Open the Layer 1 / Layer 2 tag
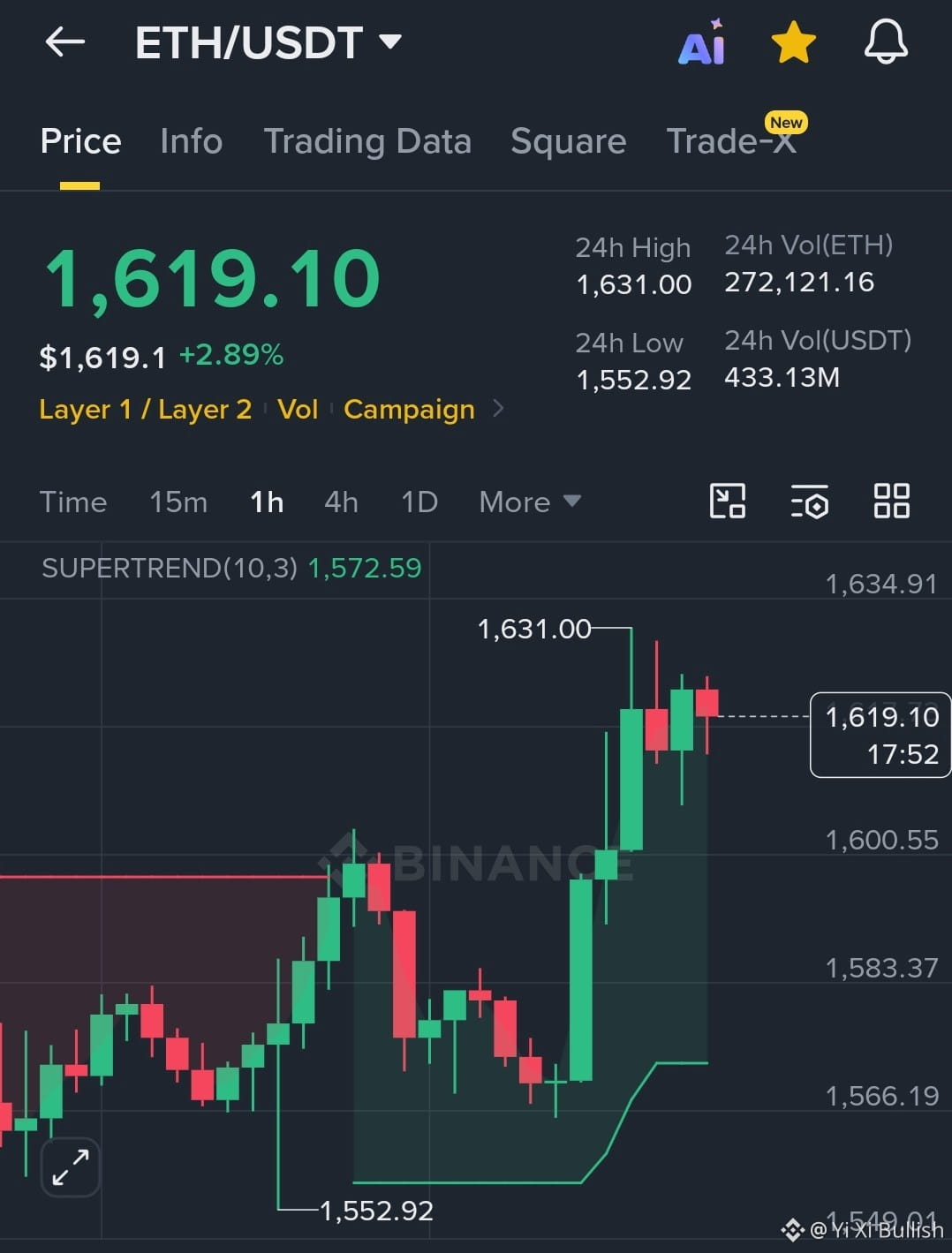This screenshot has width=952, height=1253. (x=146, y=410)
